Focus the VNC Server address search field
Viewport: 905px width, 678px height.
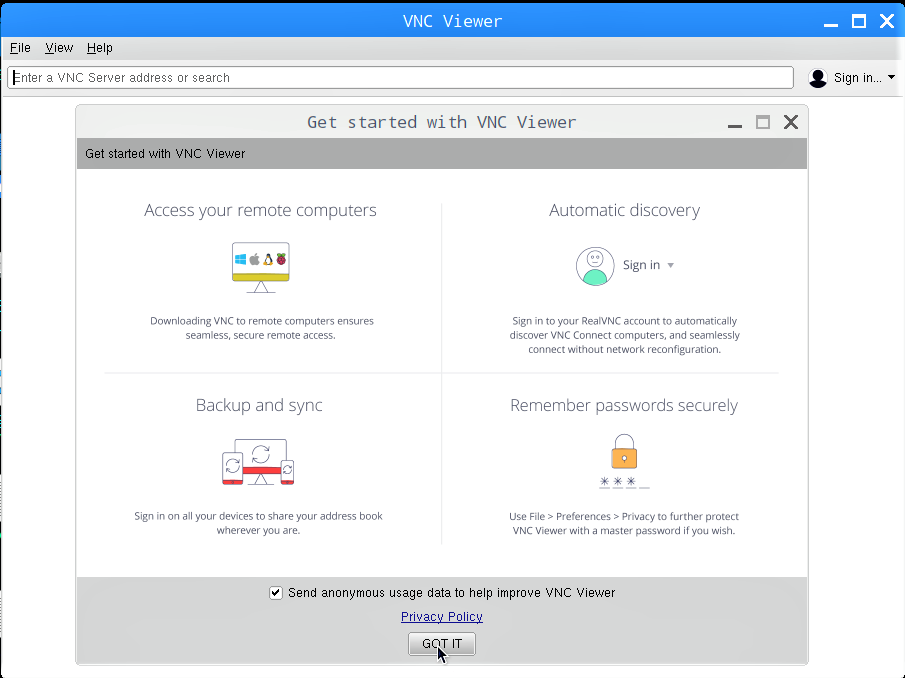click(400, 77)
